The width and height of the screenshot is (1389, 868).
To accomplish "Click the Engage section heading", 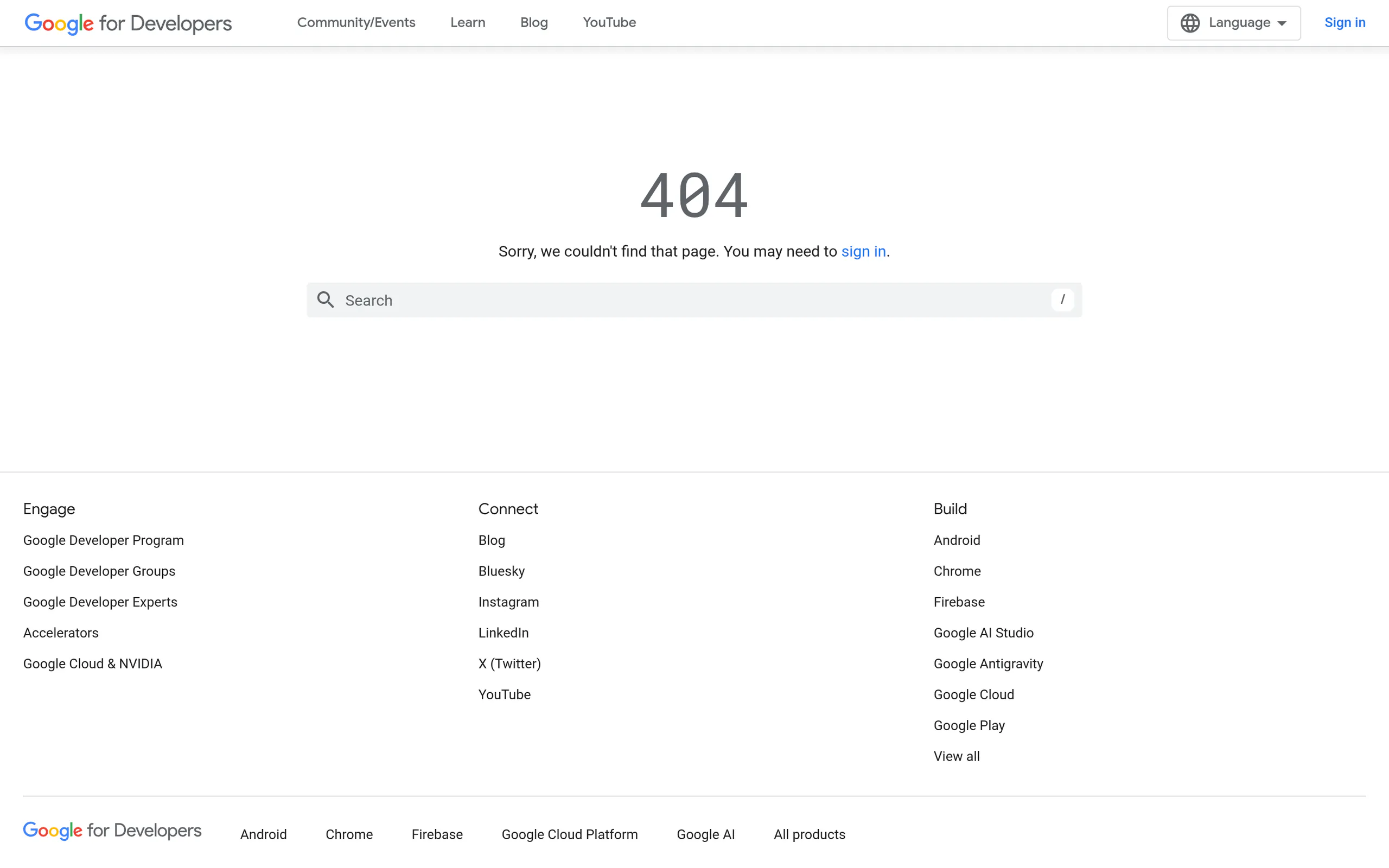I will pos(49,509).
